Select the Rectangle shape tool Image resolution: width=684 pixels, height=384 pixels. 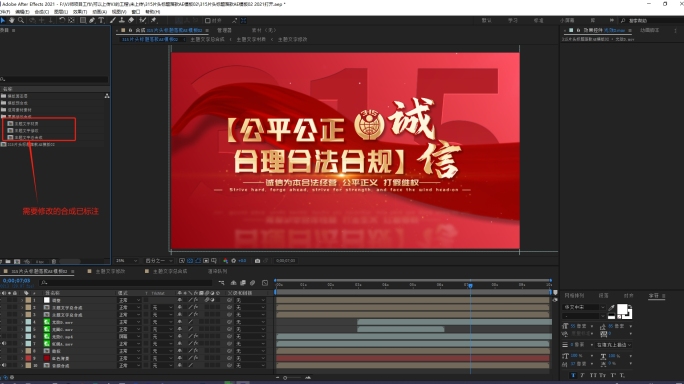click(82, 21)
